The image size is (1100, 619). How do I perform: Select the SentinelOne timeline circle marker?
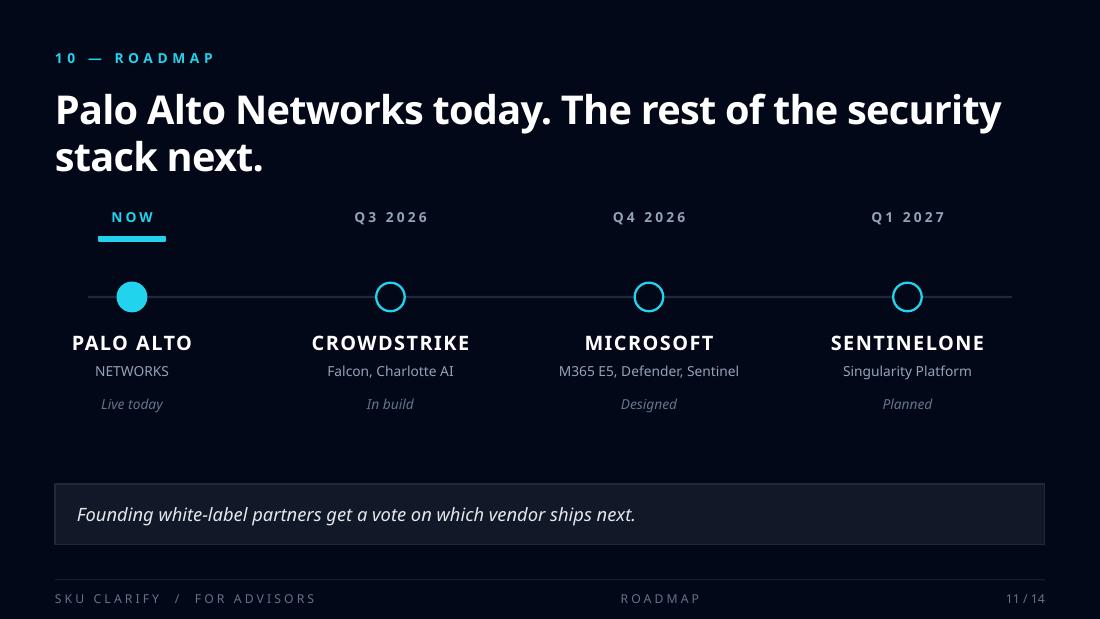click(907, 297)
